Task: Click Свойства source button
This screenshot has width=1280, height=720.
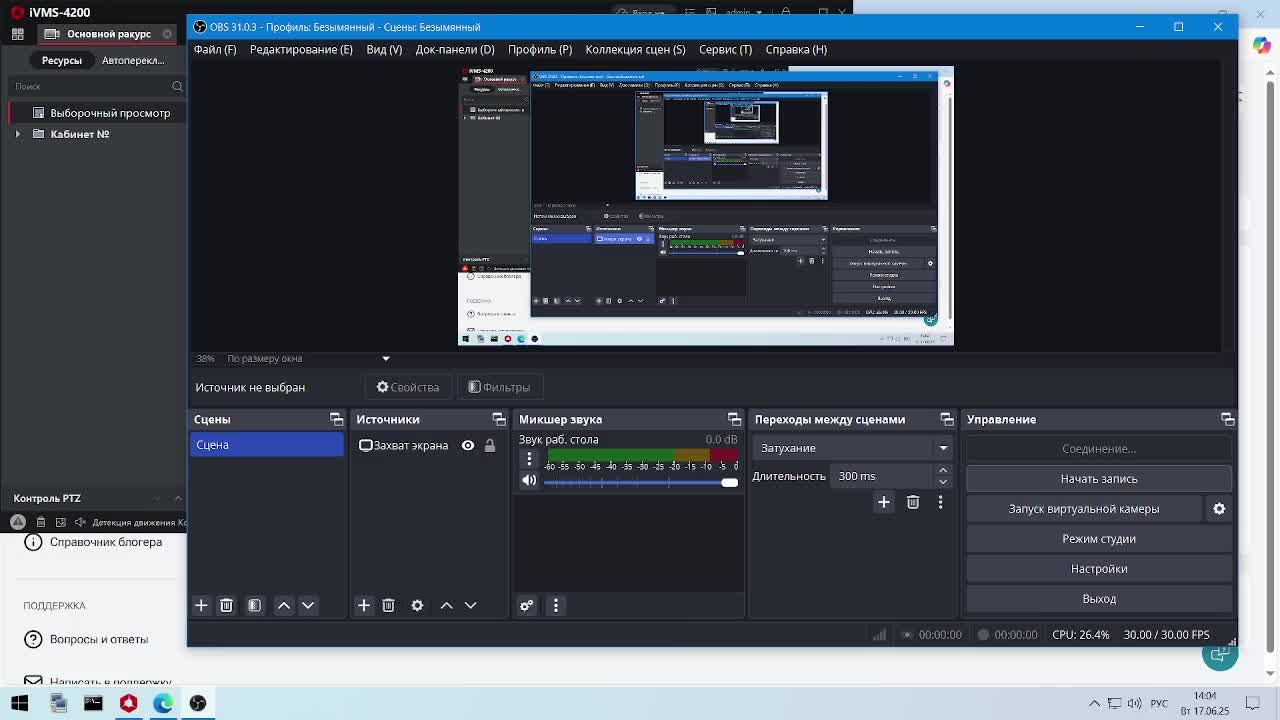Action: point(408,387)
